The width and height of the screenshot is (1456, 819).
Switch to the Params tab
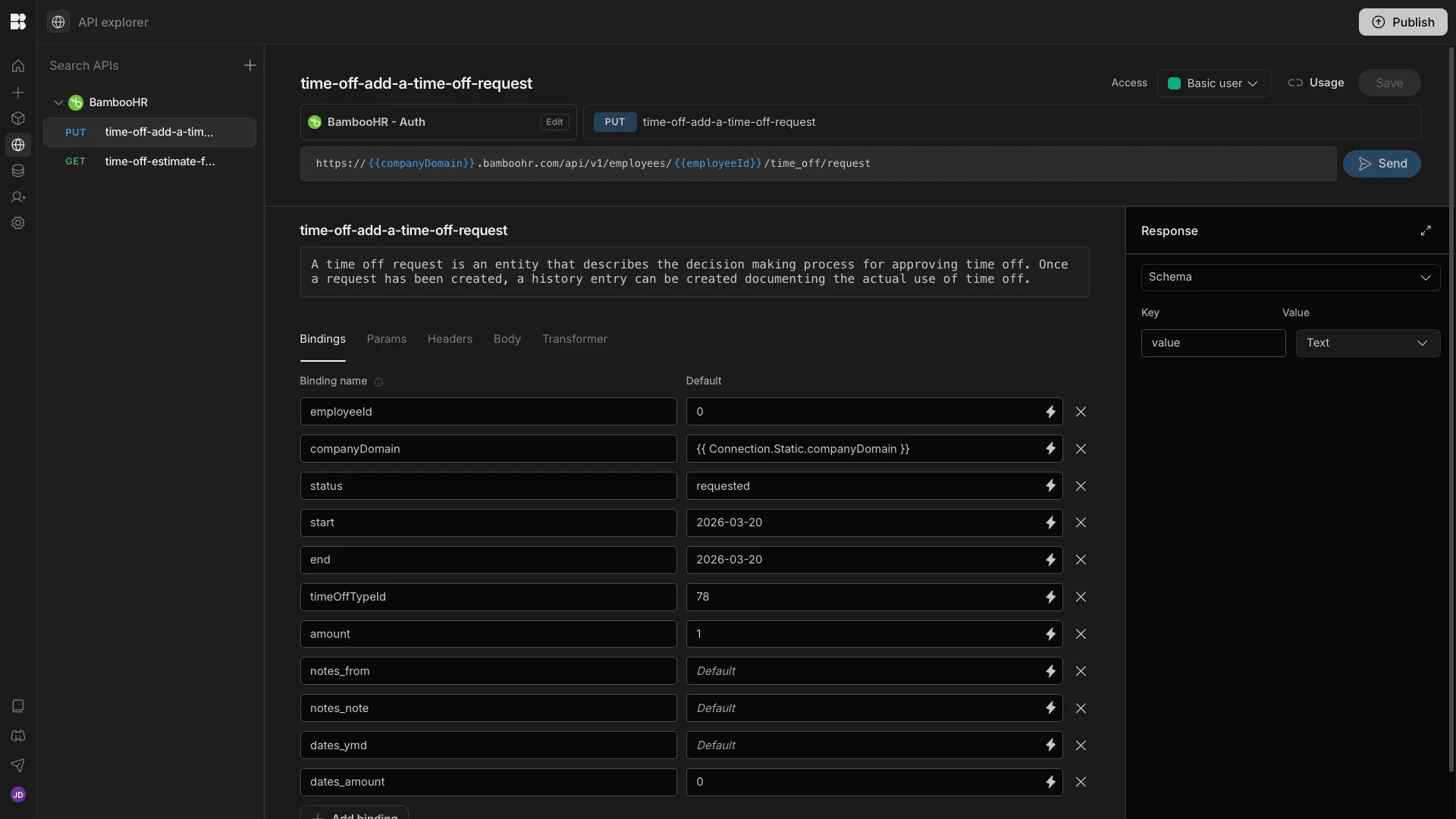pyautogui.click(x=386, y=339)
